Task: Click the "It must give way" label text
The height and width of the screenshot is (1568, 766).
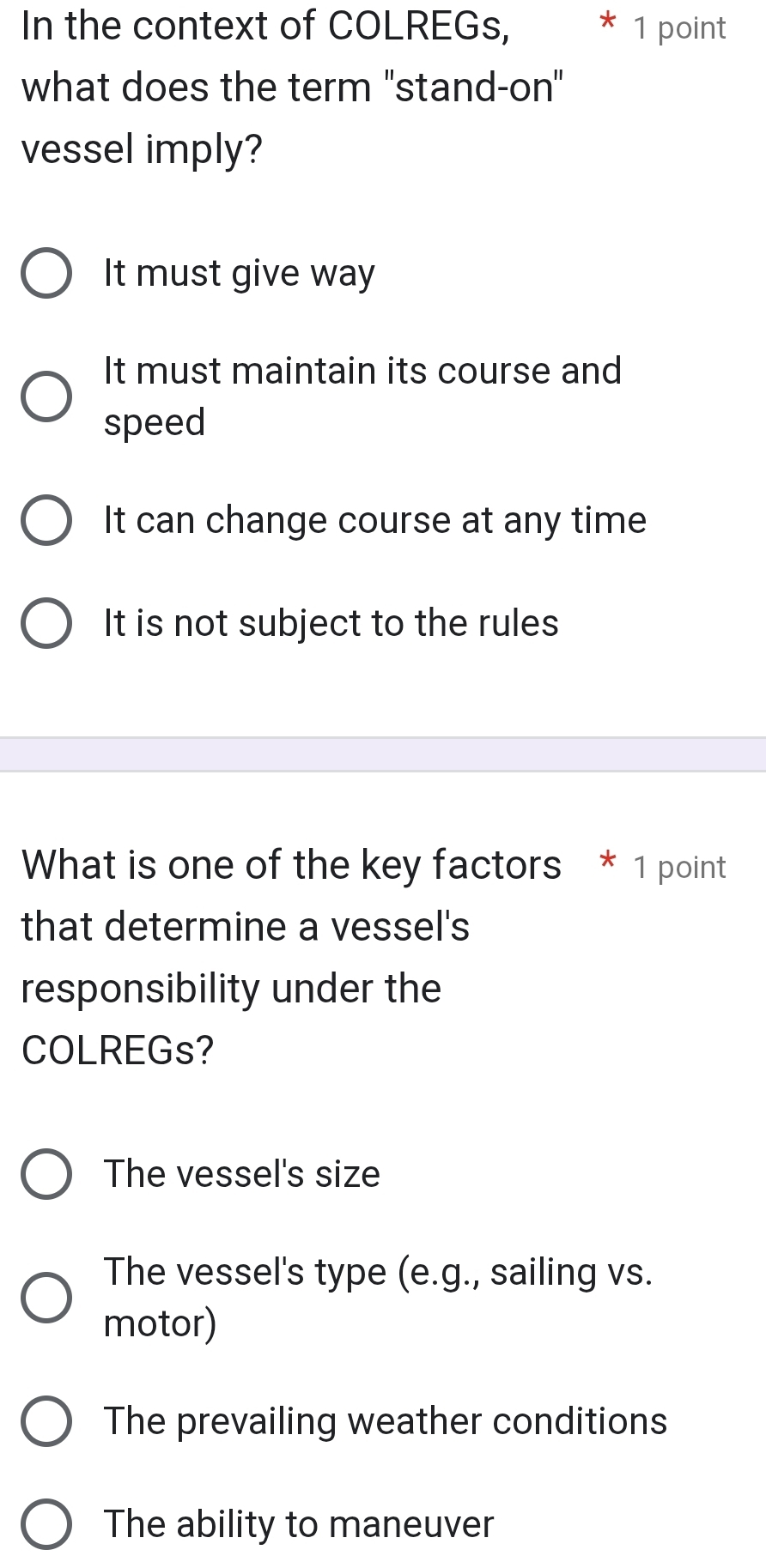Action: [x=239, y=274]
